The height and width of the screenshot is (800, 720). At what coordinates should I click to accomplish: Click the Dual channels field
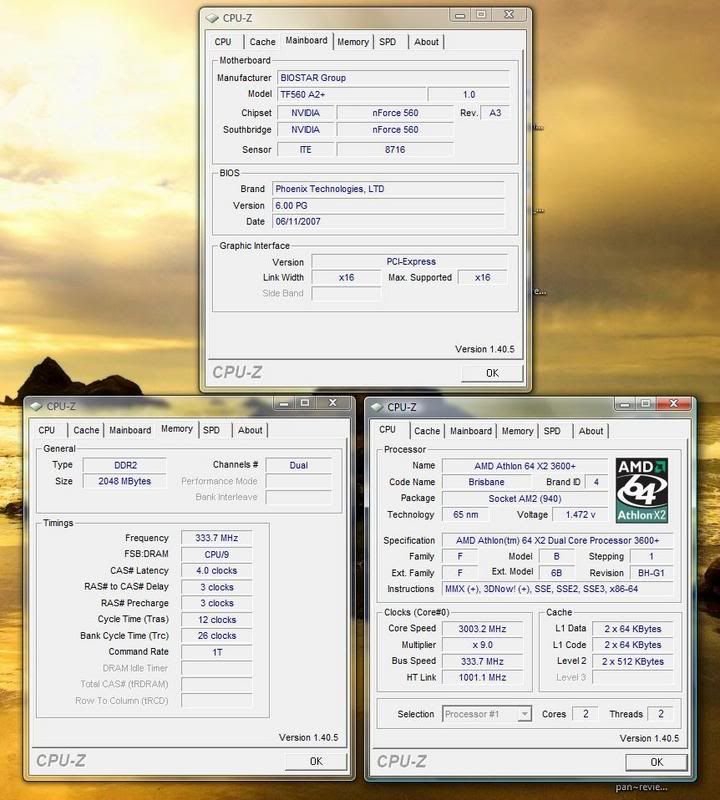click(x=299, y=465)
